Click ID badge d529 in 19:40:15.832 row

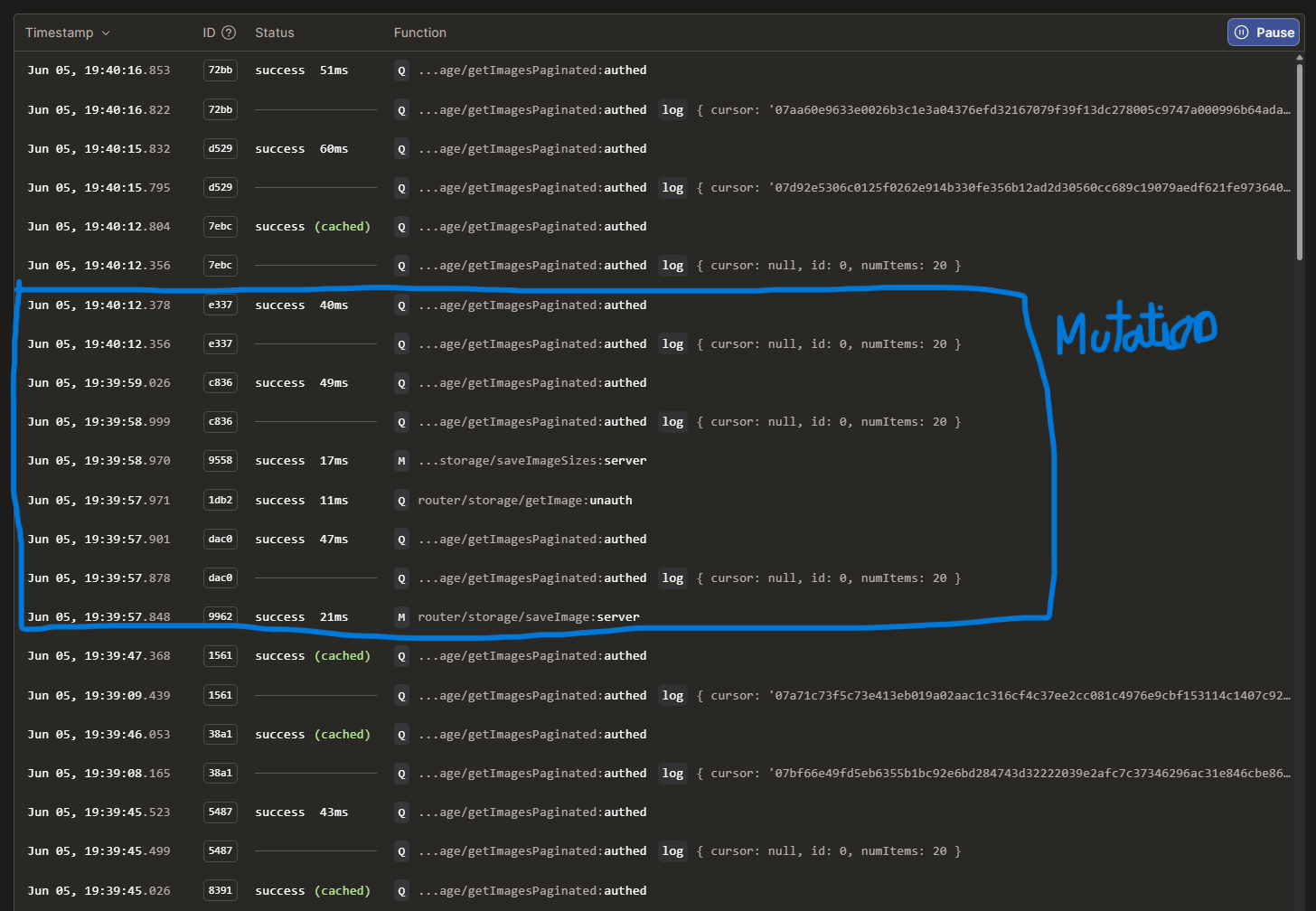(221, 149)
